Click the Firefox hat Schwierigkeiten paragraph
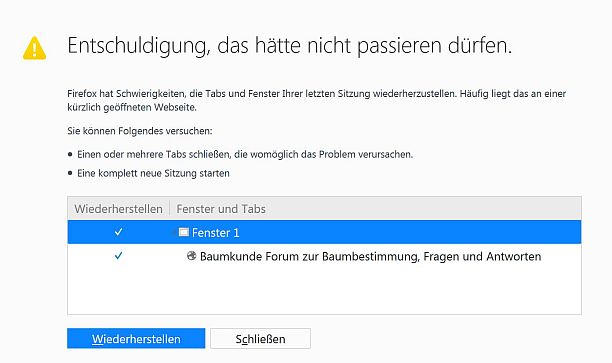The width and height of the screenshot is (612, 363). (317, 100)
